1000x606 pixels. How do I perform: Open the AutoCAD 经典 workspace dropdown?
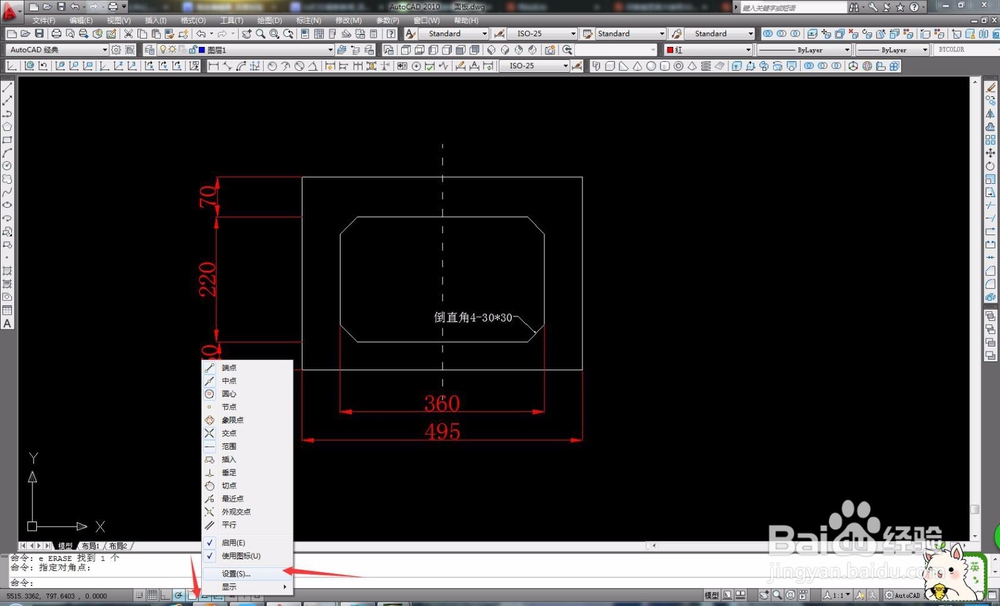[x=57, y=50]
